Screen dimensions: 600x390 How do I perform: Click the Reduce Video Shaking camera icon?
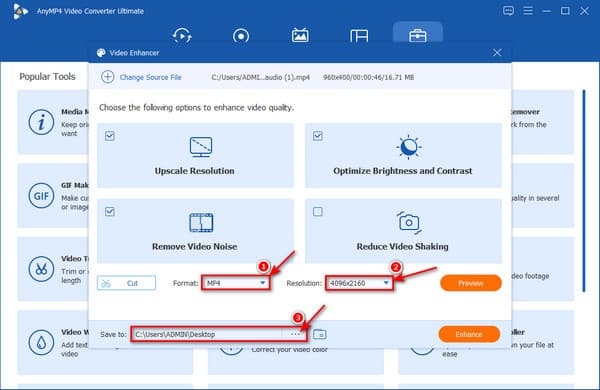(409, 223)
